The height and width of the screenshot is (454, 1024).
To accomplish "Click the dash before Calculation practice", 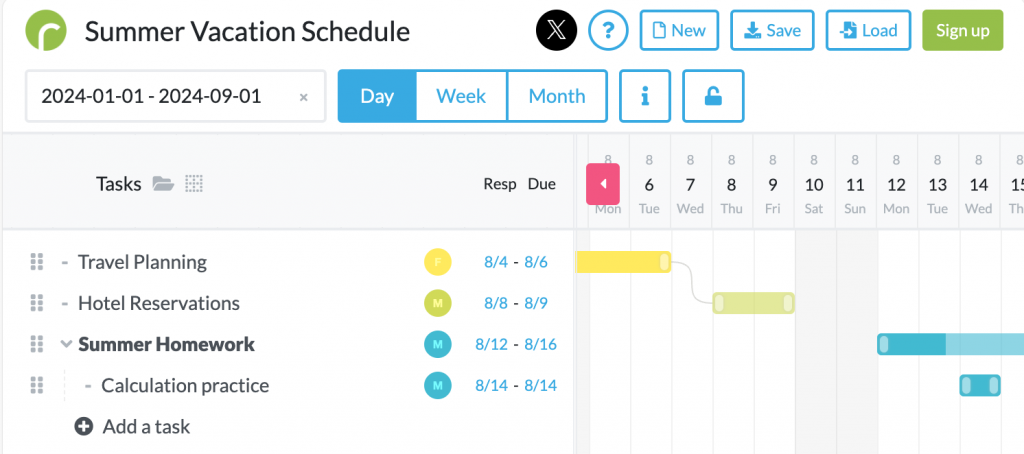I will 88,385.
